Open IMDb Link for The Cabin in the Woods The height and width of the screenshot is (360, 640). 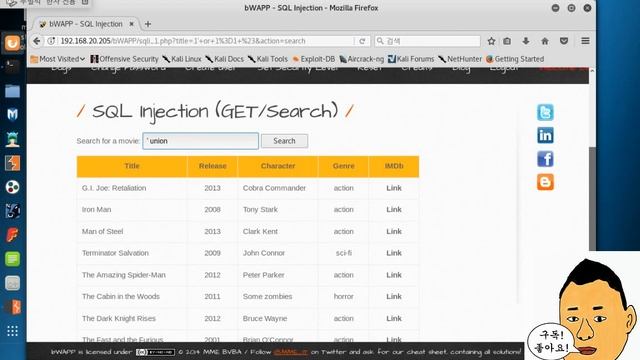coord(394,296)
